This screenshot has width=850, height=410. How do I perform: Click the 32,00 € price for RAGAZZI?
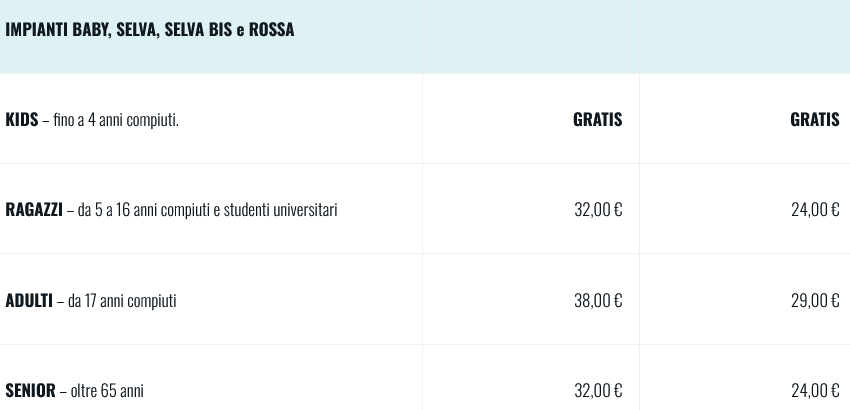point(598,210)
